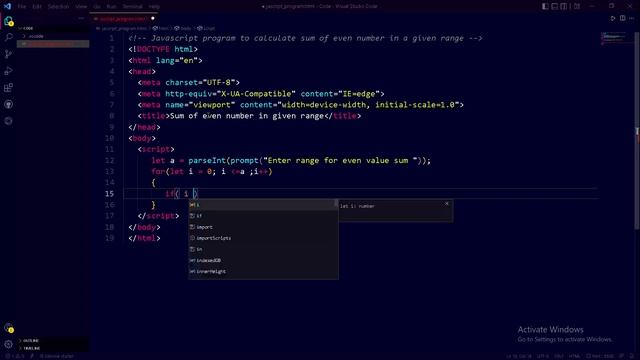This screenshot has width=640, height=360.
Task: Open the Terminal menu
Action: pos(133,7)
